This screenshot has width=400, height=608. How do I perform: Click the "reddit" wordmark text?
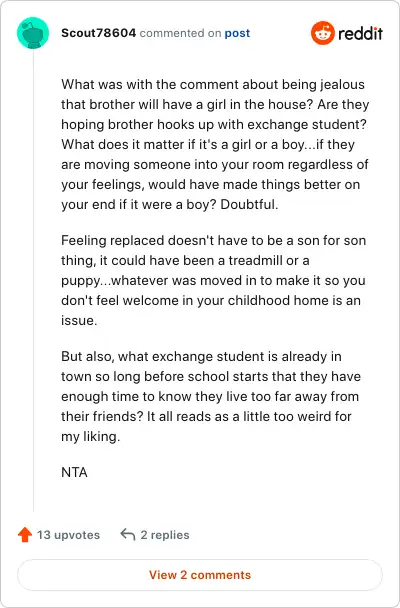point(360,33)
